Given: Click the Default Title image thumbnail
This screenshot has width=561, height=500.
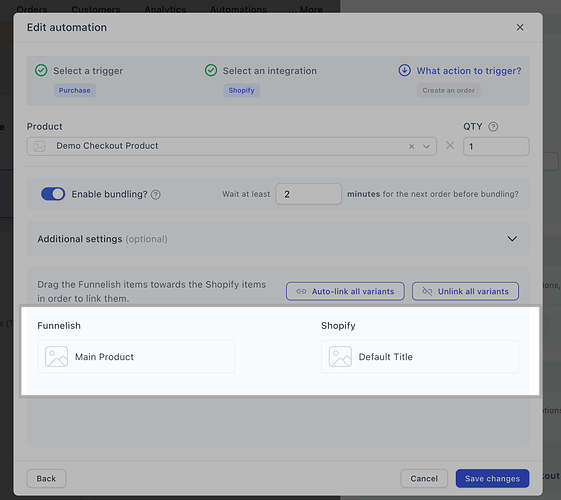Looking at the screenshot, I should [340, 357].
